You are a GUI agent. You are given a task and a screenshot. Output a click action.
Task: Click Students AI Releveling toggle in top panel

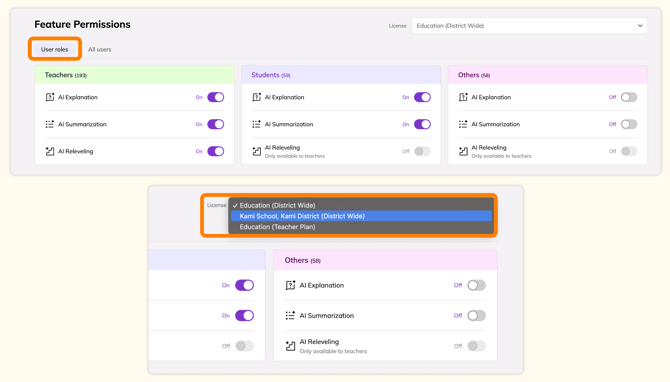click(x=422, y=151)
